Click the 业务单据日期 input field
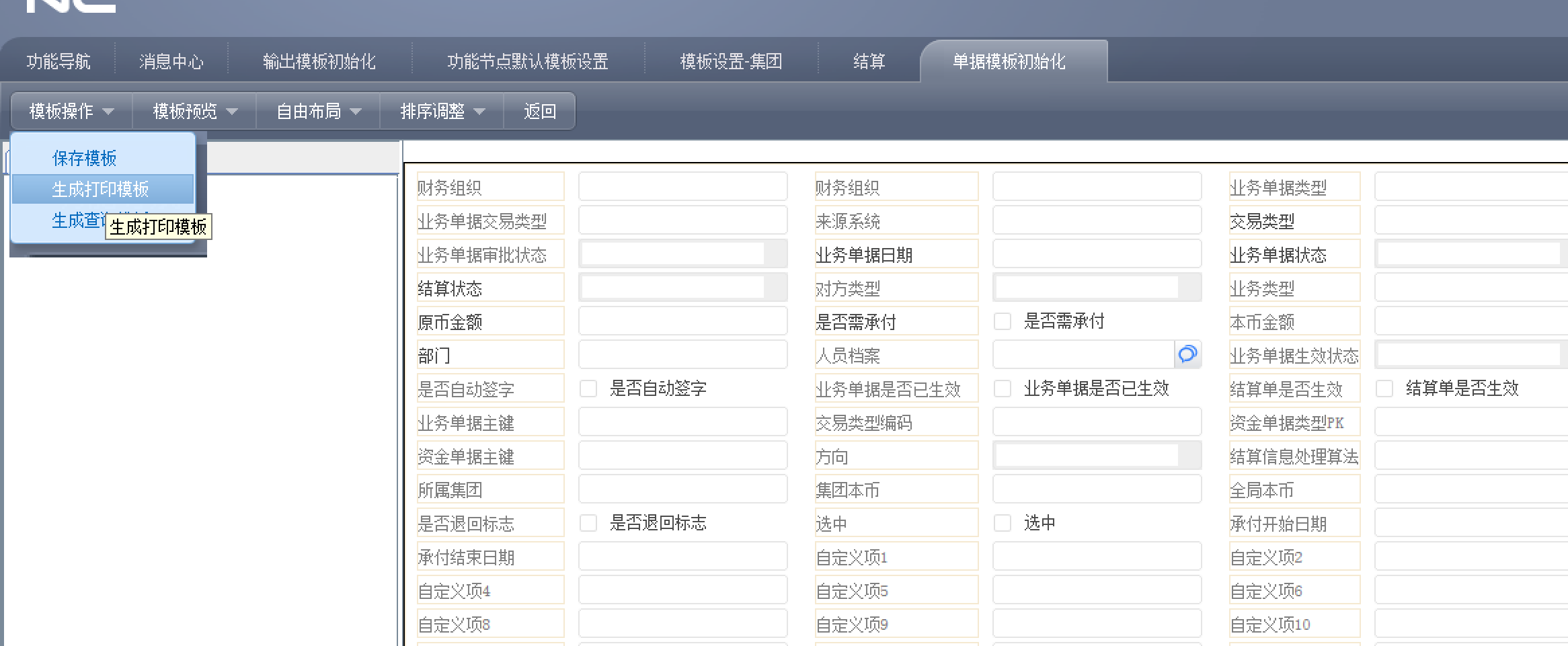Viewport: 1568px width, 646px height. (1097, 253)
